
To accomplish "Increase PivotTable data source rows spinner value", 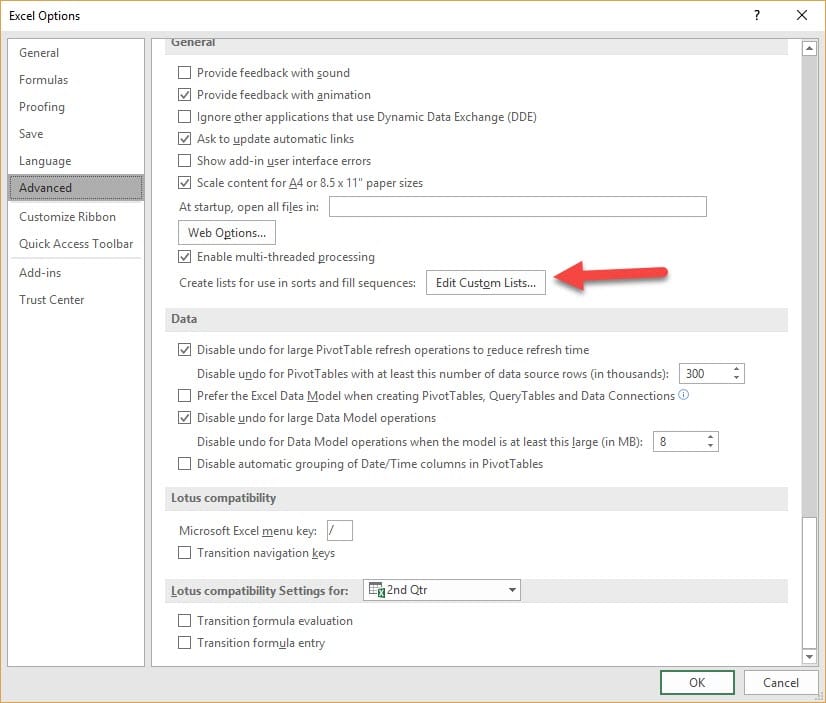I will point(737,368).
